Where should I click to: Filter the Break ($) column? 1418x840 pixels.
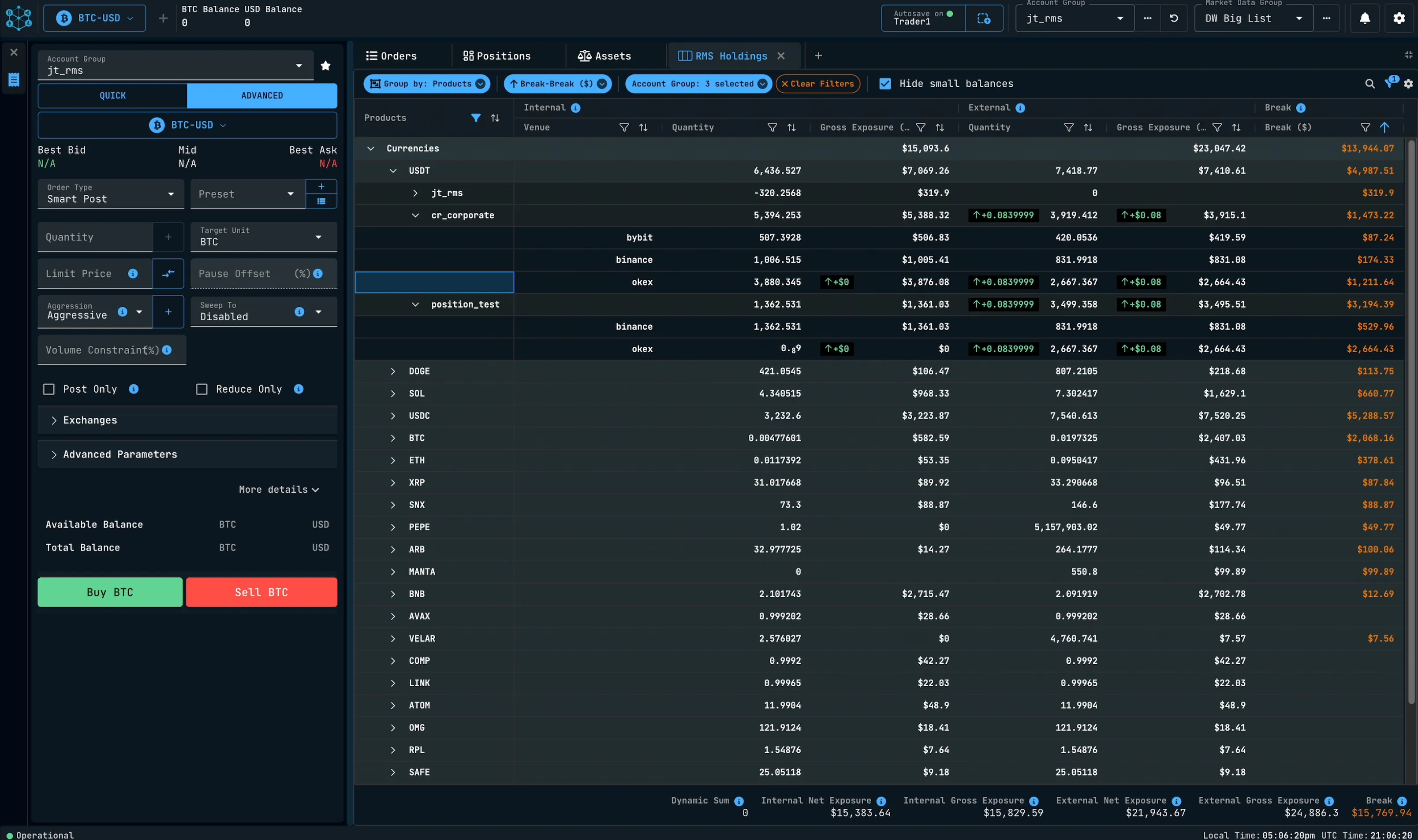(x=1366, y=127)
